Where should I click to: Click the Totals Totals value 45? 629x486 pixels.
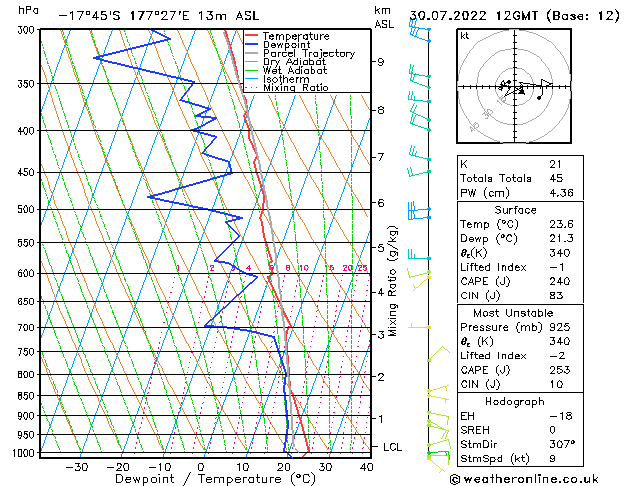[556, 178]
